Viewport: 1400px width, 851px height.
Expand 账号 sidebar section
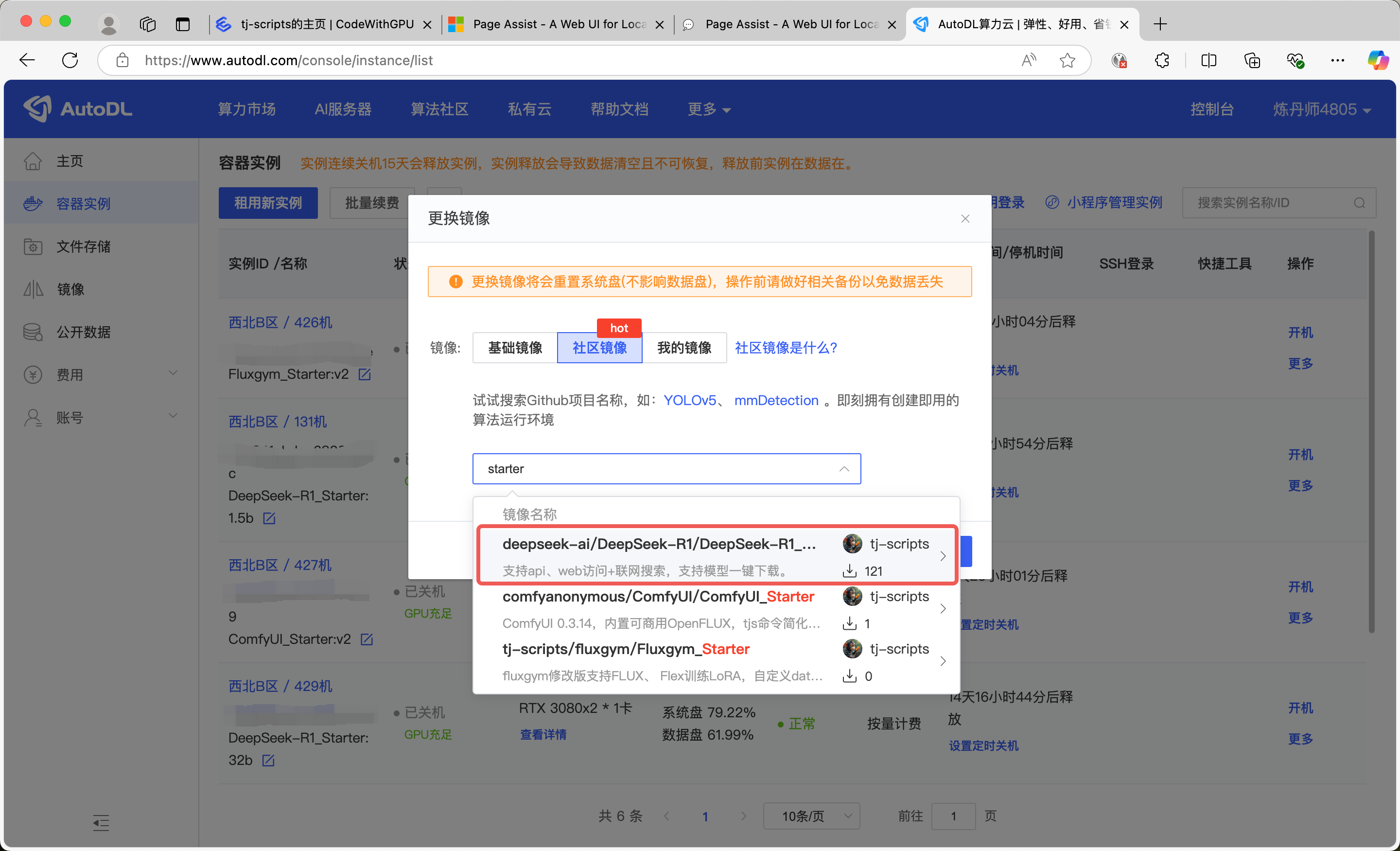(x=101, y=418)
